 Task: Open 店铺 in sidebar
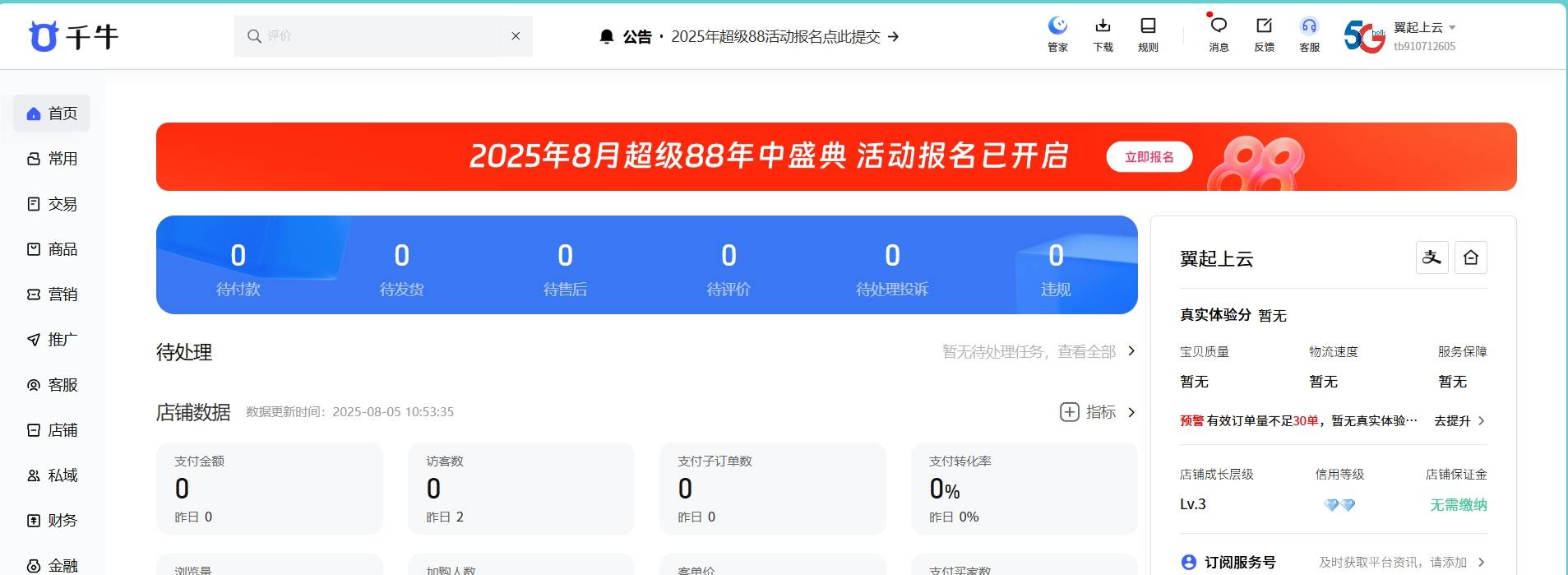point(51,430)
